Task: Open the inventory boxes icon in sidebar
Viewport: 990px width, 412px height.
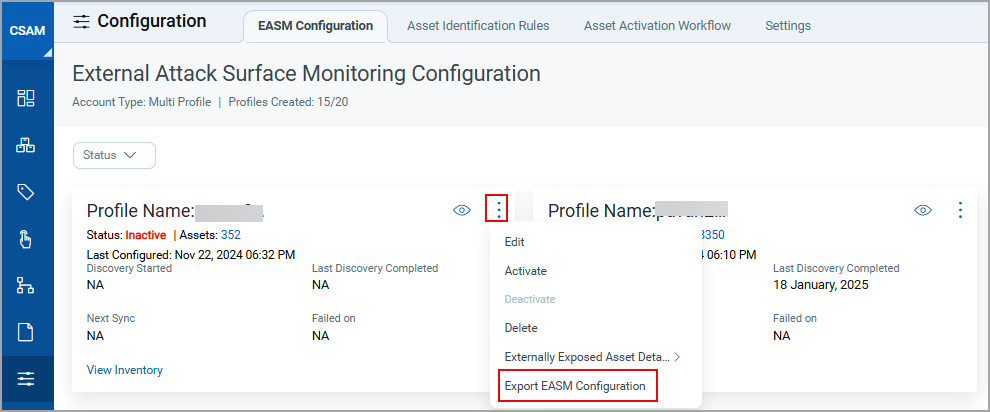Action: 26,145
